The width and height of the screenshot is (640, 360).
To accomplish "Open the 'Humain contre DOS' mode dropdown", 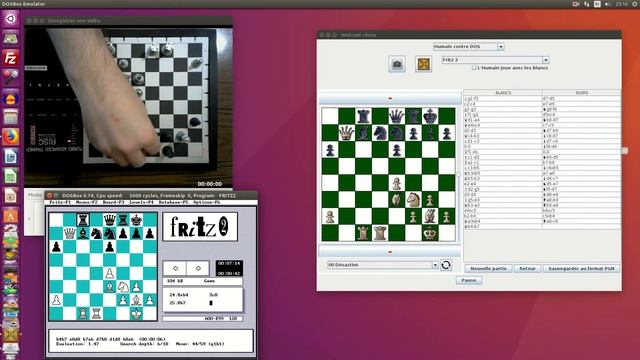I will coord(469,47).
